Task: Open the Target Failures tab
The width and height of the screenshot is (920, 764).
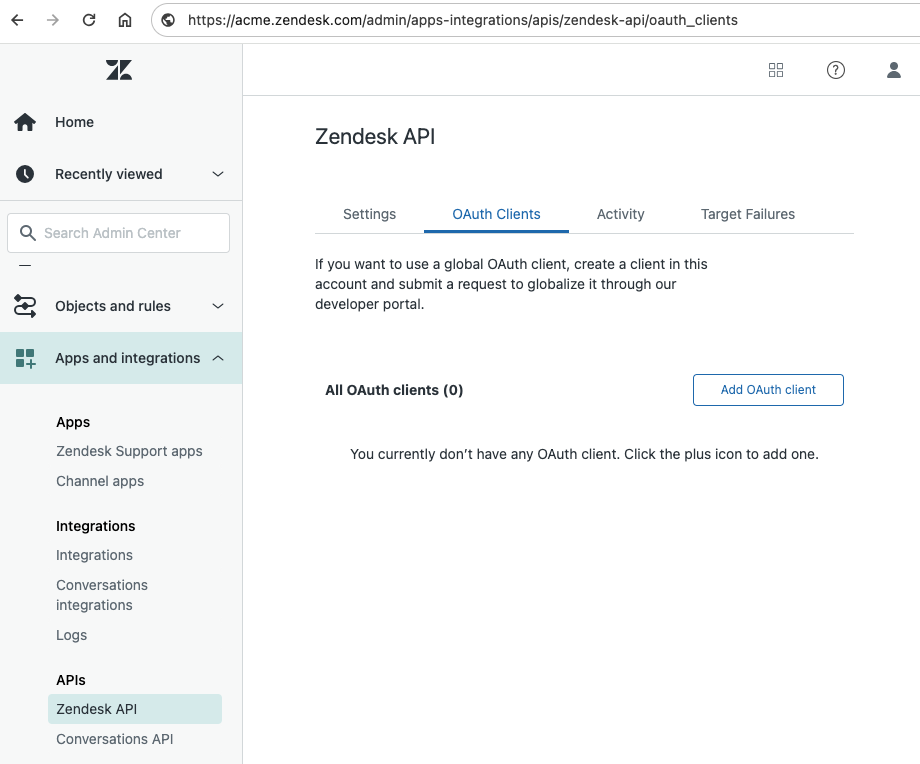Action: (x=748, y=214)
